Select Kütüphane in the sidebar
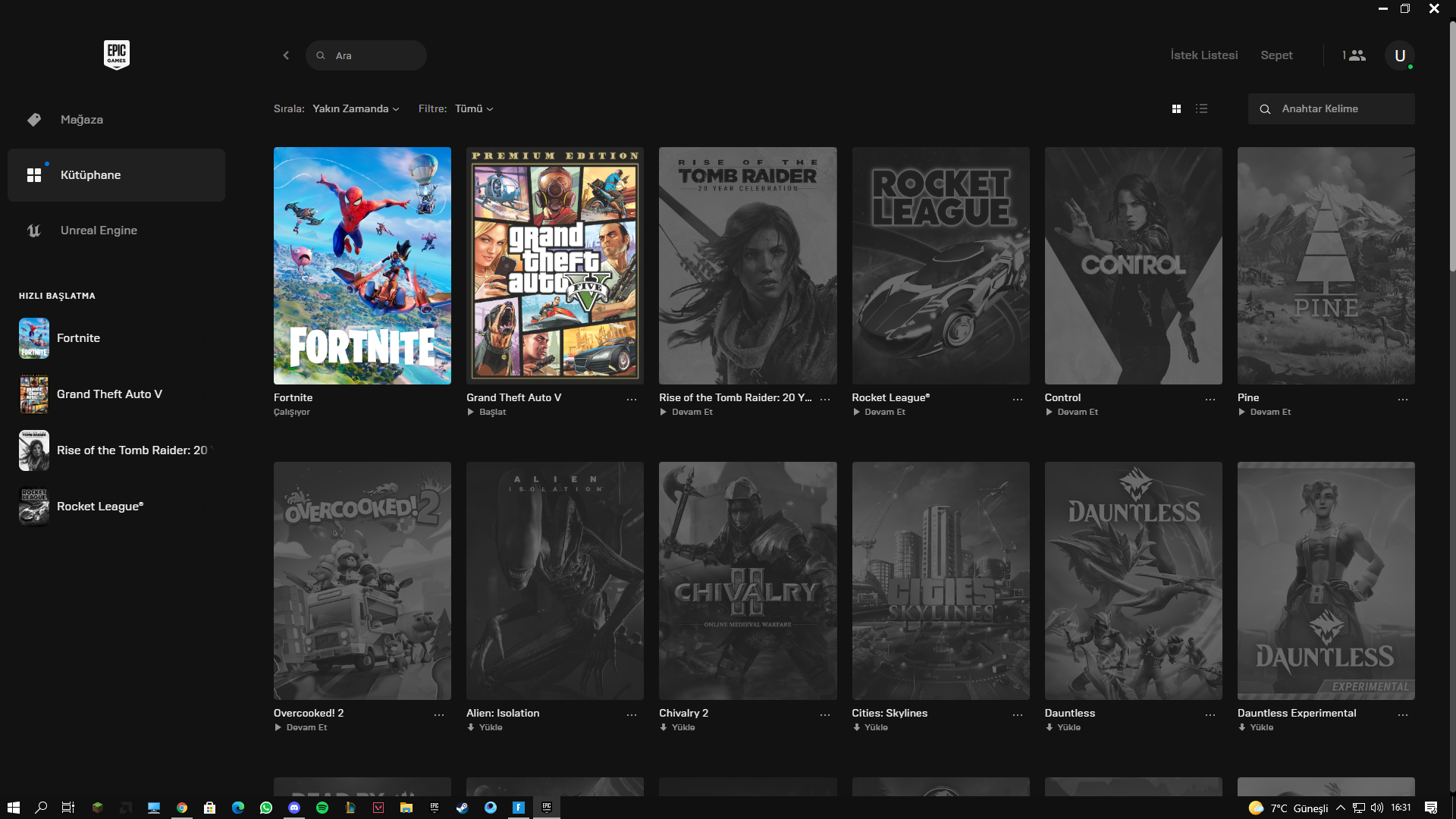1456x819 pixels. pos(116,175)
